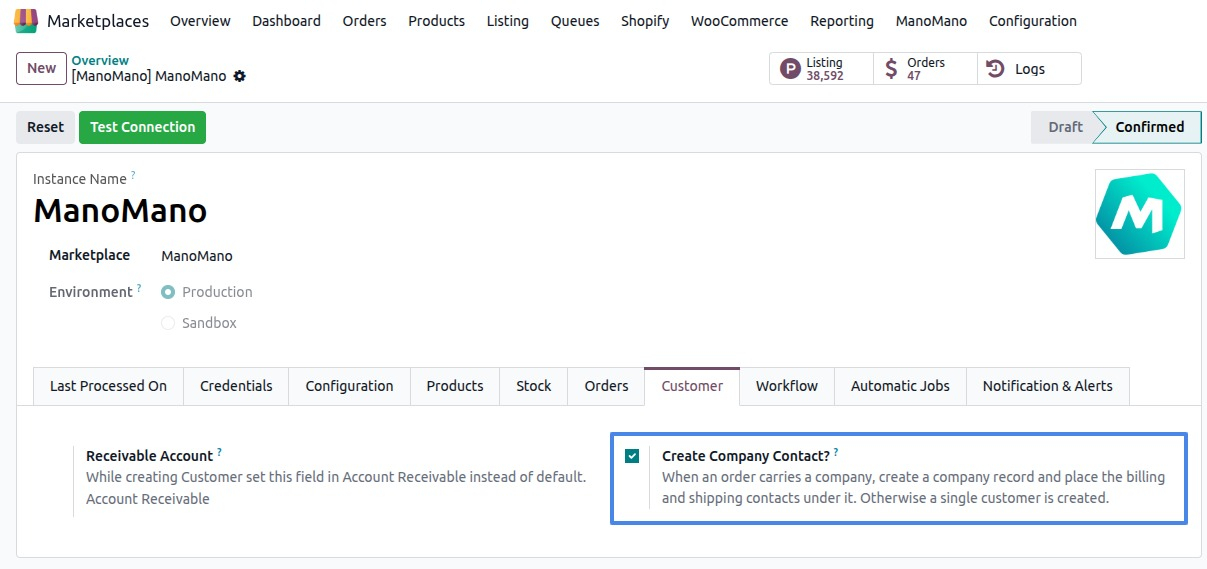This screenshot has height=569, width=1207.
Task: Open the Overview menu
Action: 200,21
